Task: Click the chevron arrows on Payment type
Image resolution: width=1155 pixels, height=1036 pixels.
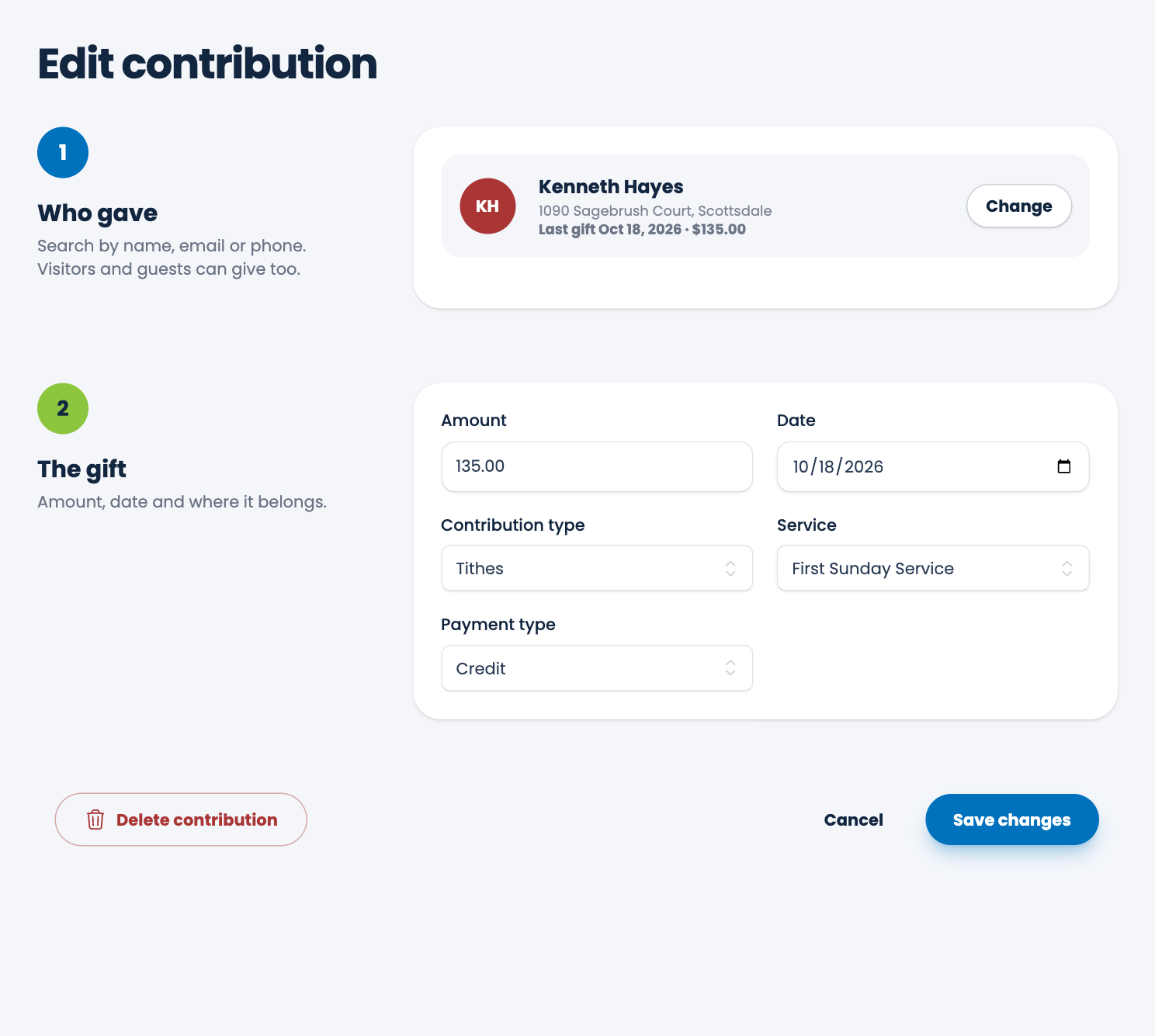Action: [x=730, y=668]
